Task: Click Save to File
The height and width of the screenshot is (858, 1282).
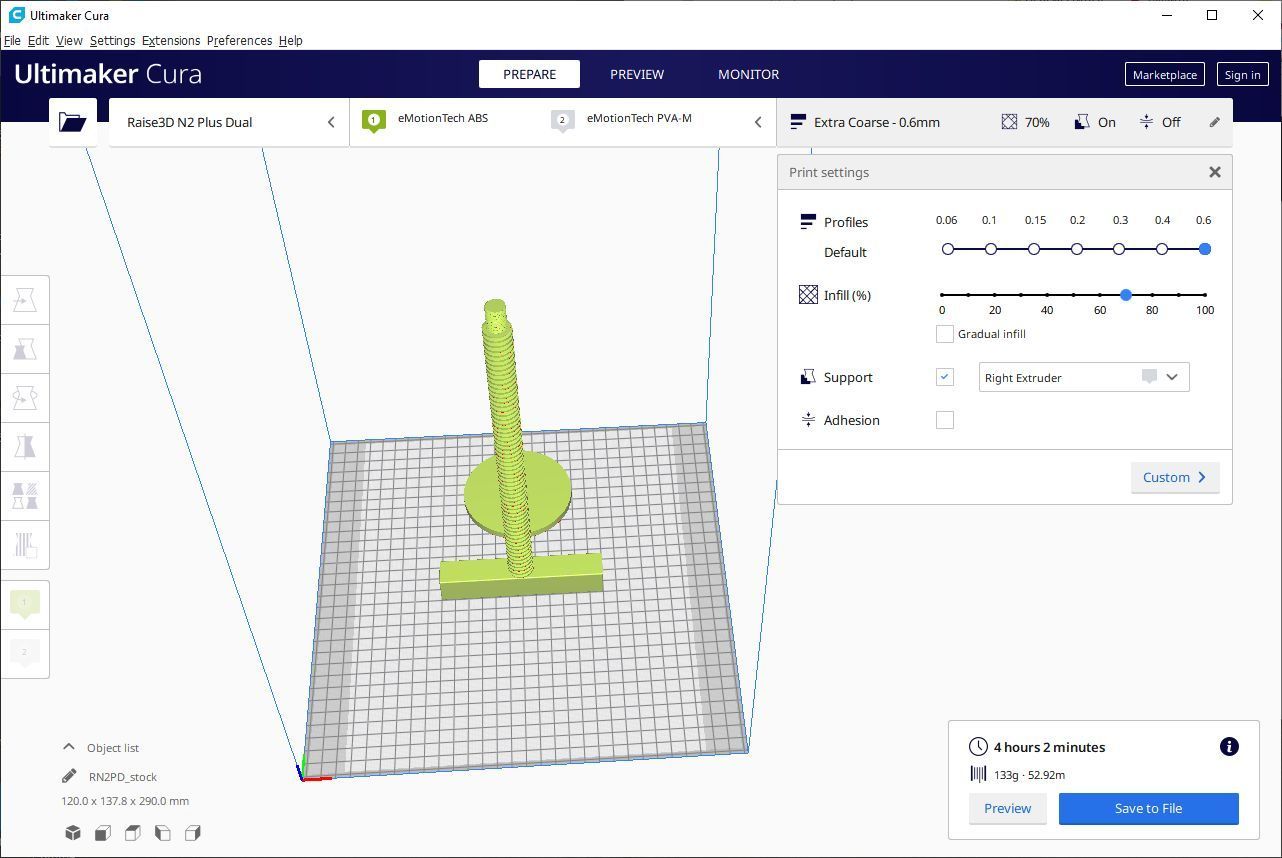Action: pos(1148,808)
